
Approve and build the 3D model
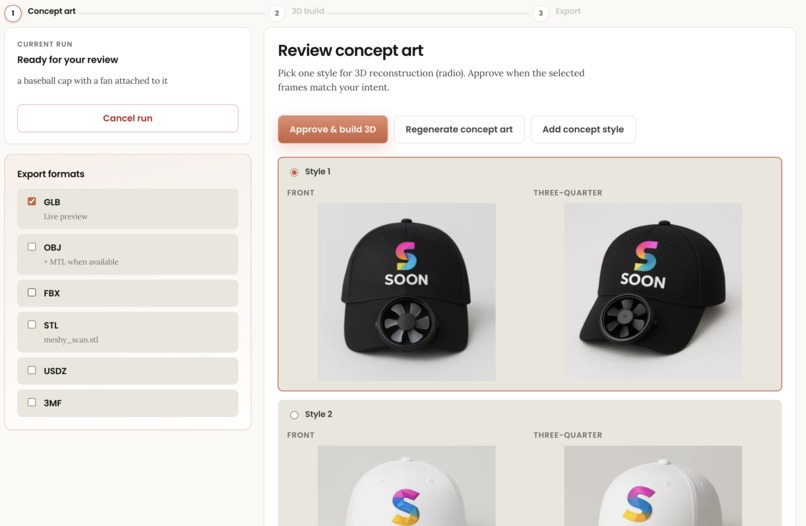[x=333, y=129]
